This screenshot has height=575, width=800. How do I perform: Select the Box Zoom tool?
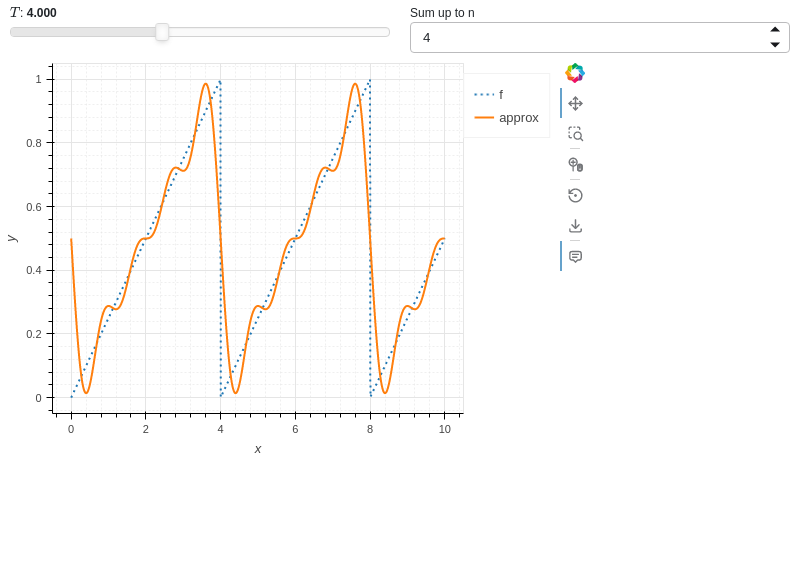point(576,134)
